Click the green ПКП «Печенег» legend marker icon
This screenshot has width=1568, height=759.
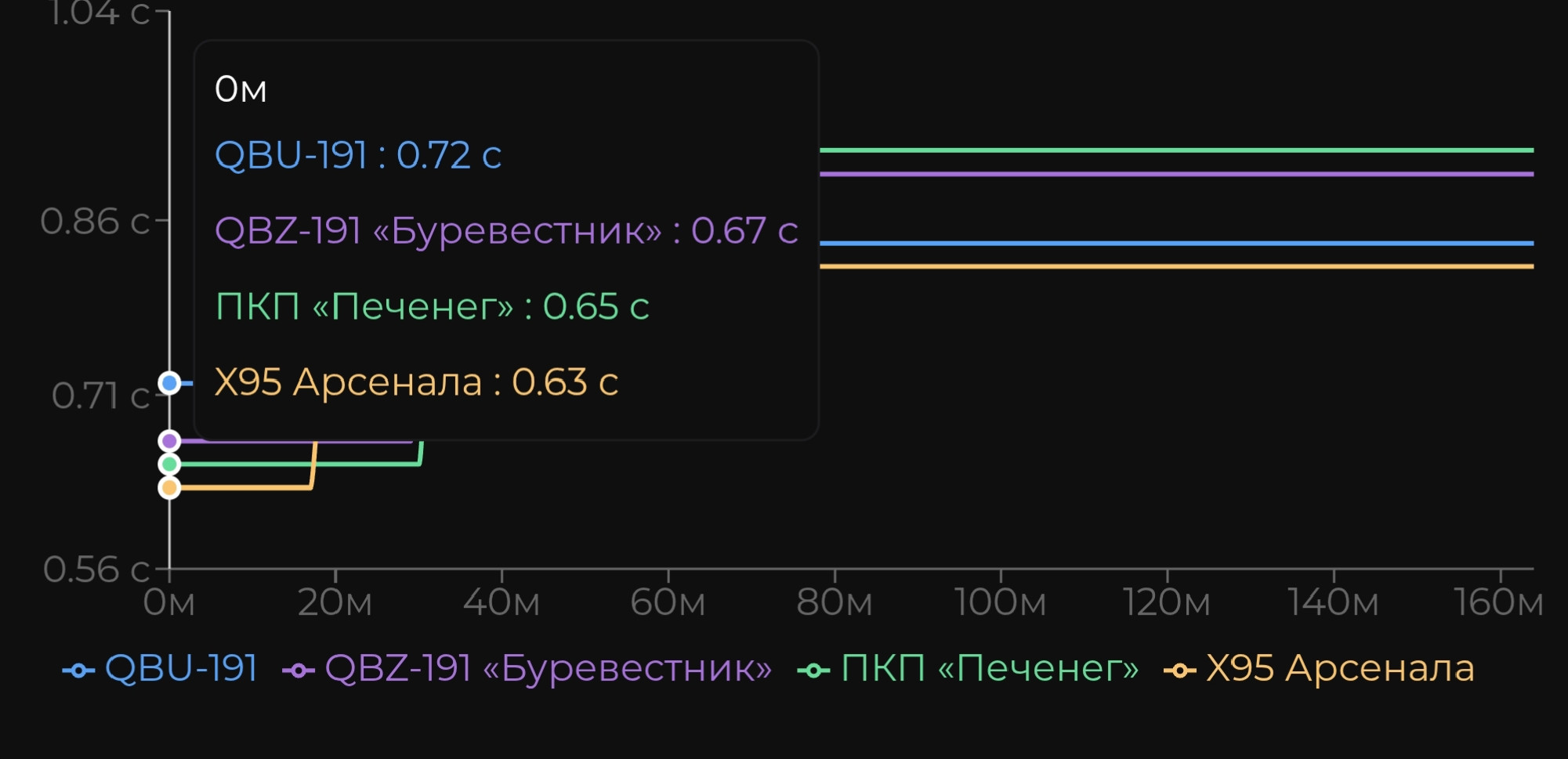[x=813, y=670]
